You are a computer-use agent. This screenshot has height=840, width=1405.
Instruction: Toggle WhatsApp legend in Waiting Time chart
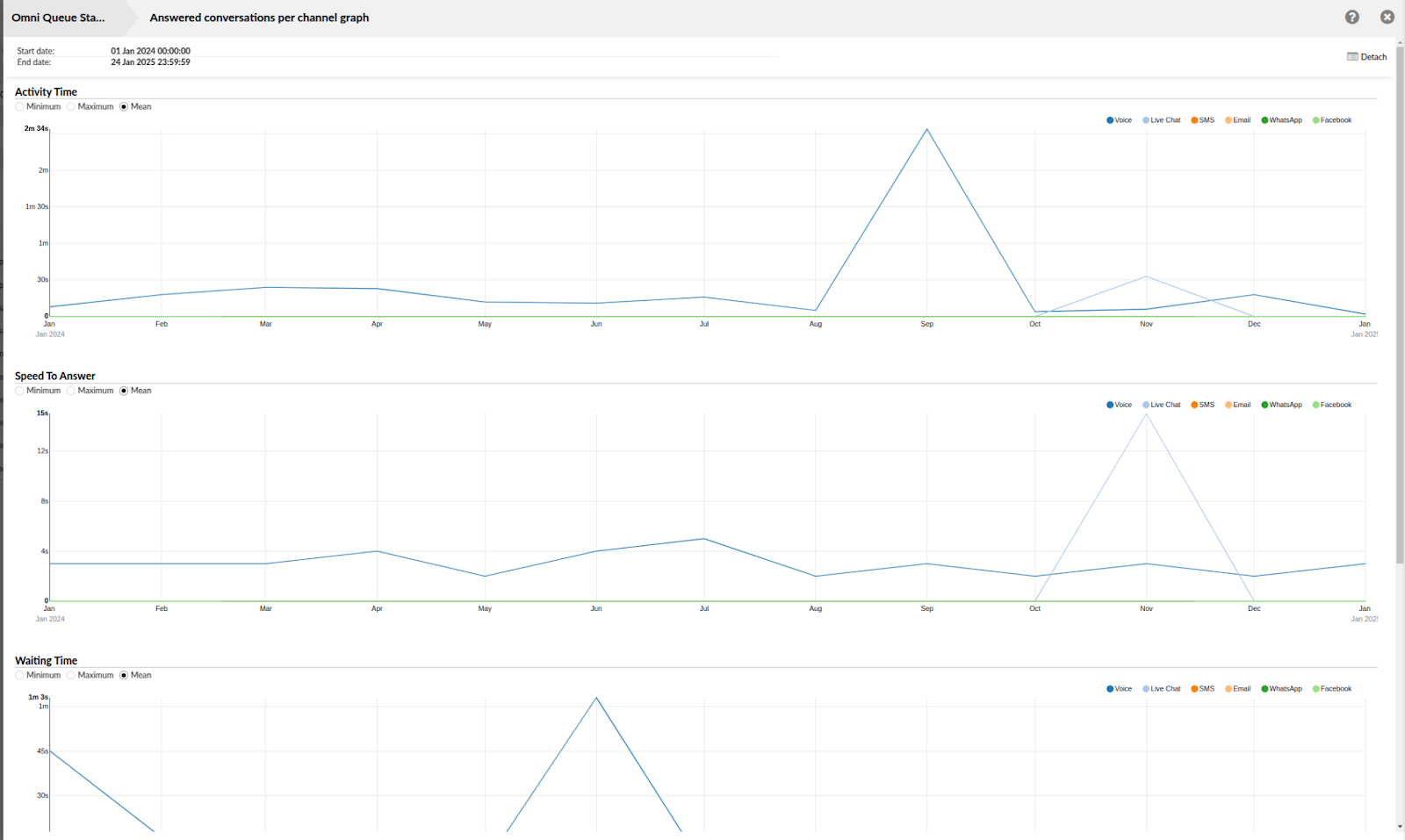1281,689
